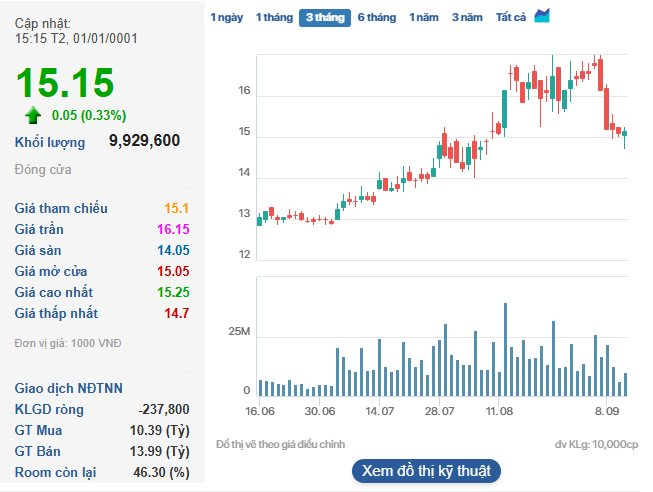The height and width of the screenshot is (492, 653).
Task: Click the KLGD ròng value -237,800
Action: 164,409
